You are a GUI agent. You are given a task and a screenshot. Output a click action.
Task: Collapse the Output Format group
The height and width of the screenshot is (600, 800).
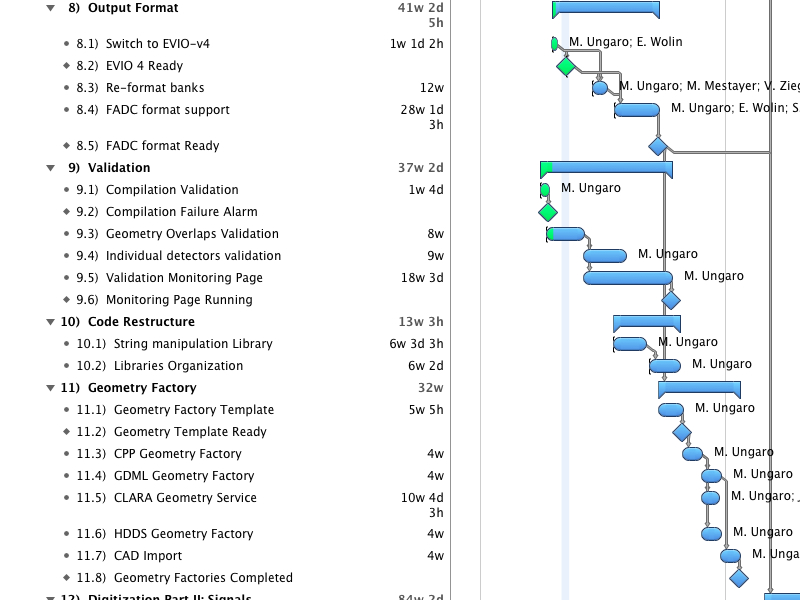point(51,8)
